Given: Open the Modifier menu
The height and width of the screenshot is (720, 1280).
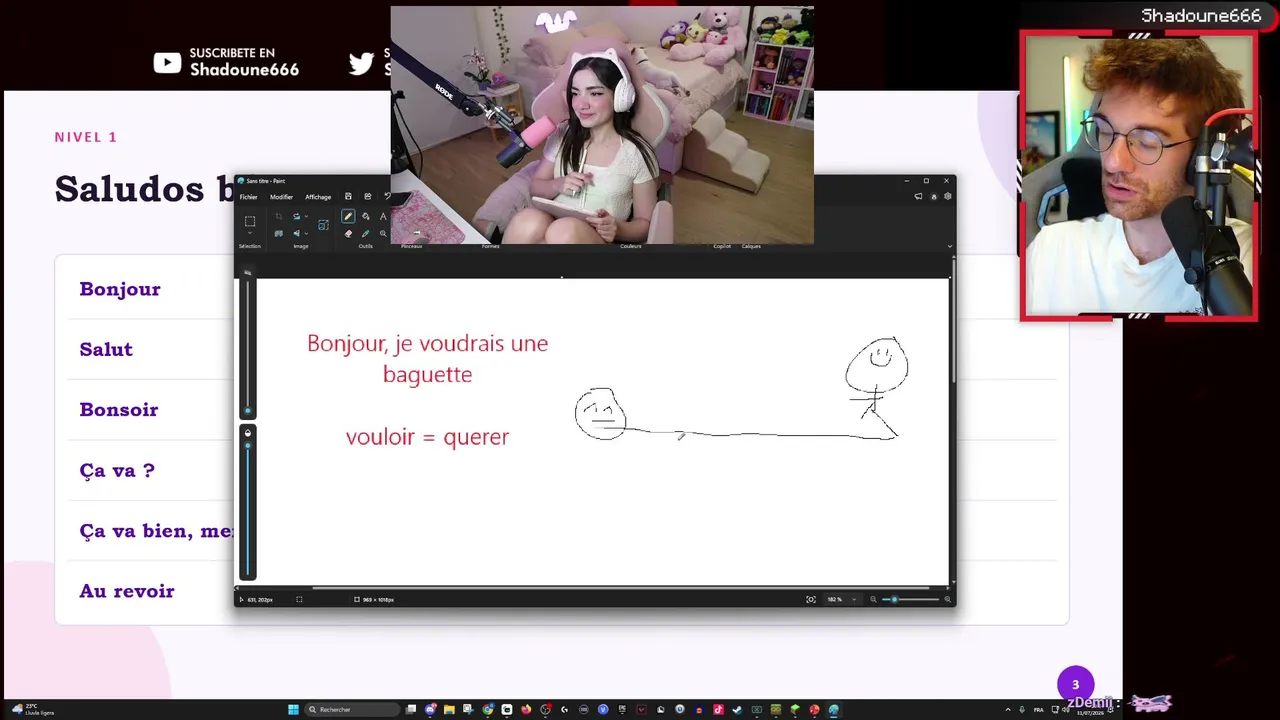Looking at the screenshot, I should point(281,197).
